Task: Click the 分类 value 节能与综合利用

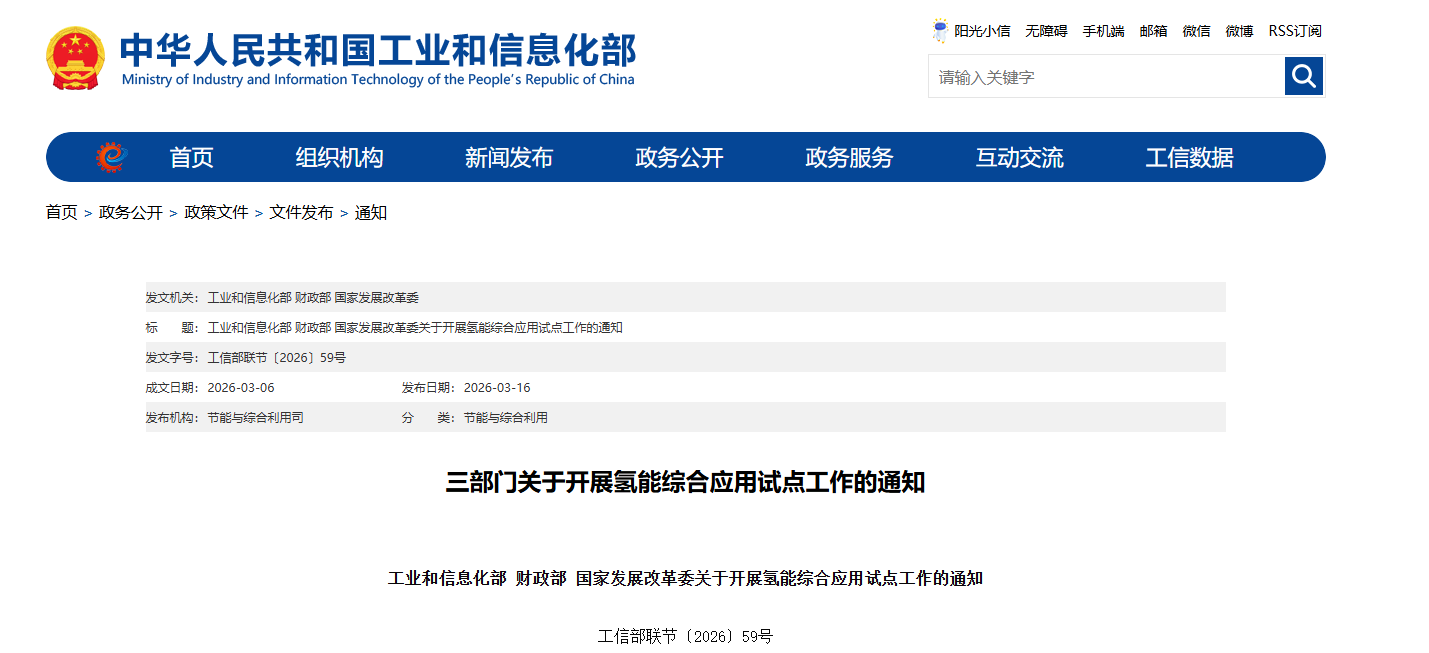Action: [505, 417]
